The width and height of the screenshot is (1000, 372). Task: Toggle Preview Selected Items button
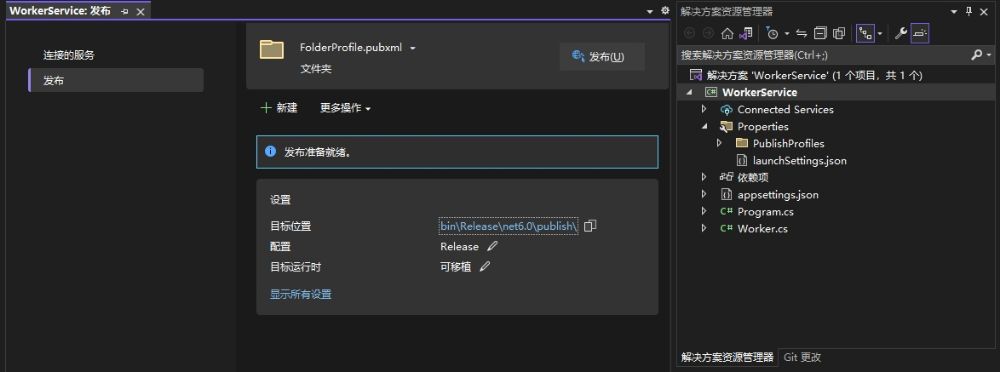[x=920, y=33]
